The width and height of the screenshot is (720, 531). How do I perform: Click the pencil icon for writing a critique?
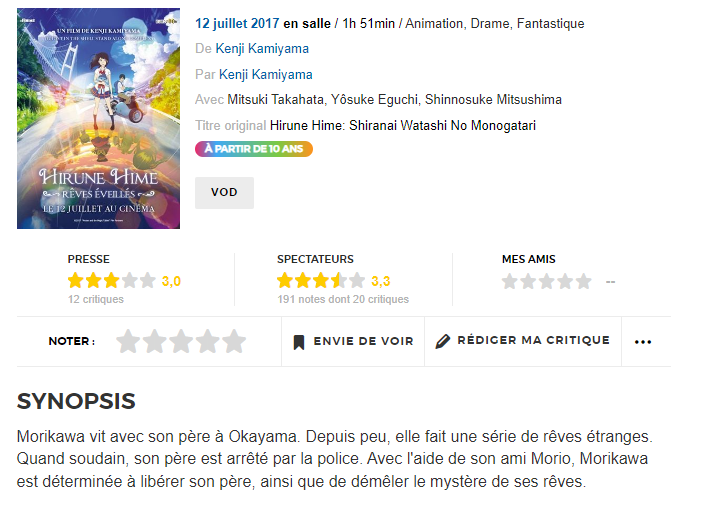point(443,341)
